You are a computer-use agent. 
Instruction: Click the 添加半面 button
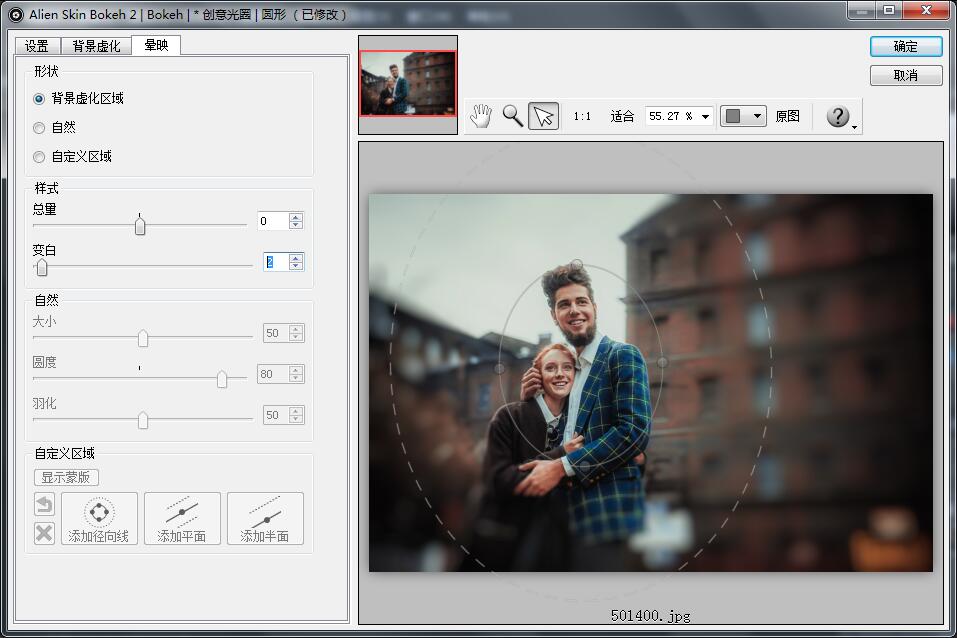pyautogui.click(x=265, y=518)
